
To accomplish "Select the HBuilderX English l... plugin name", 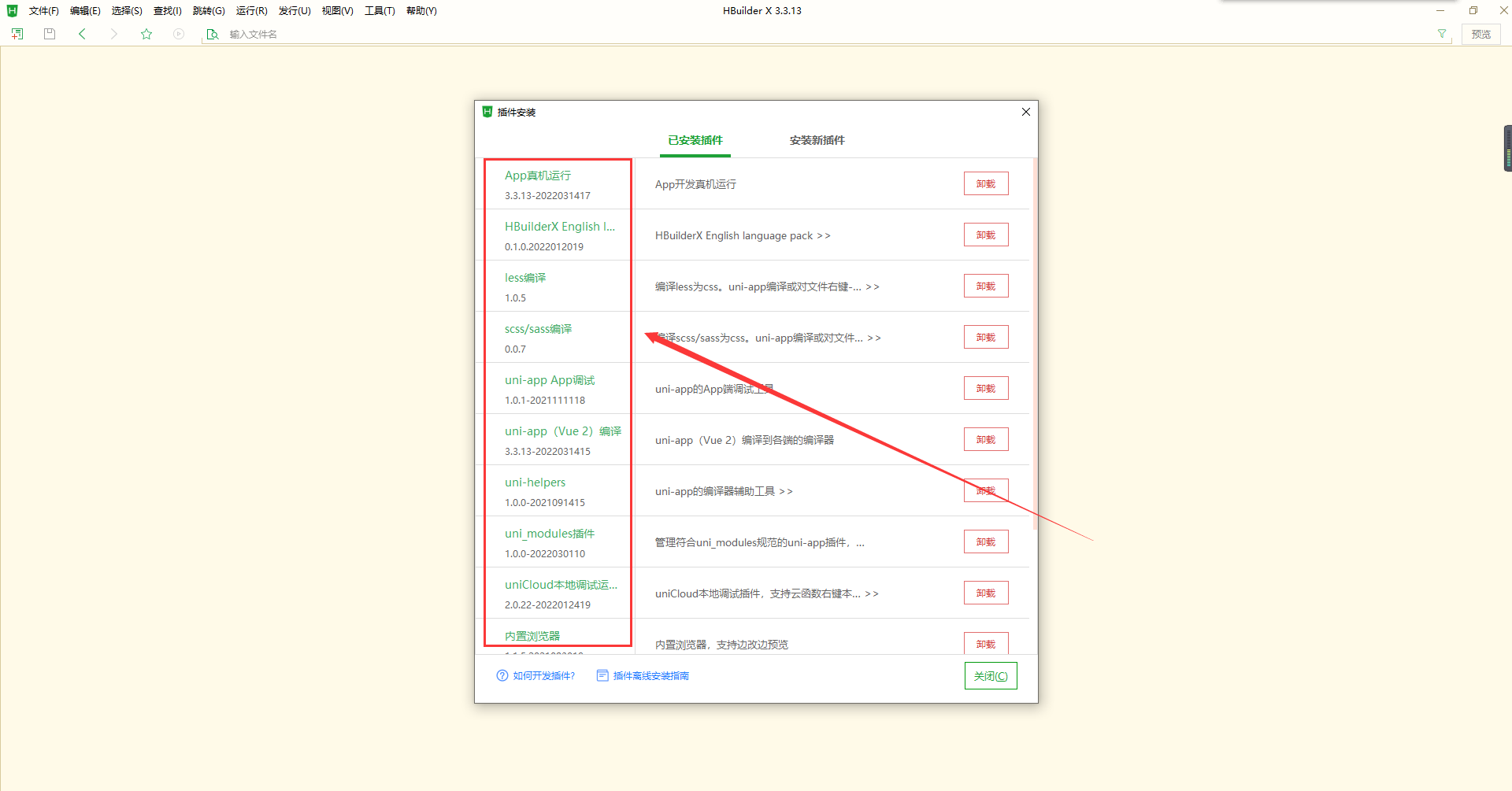I will [560, 227].
